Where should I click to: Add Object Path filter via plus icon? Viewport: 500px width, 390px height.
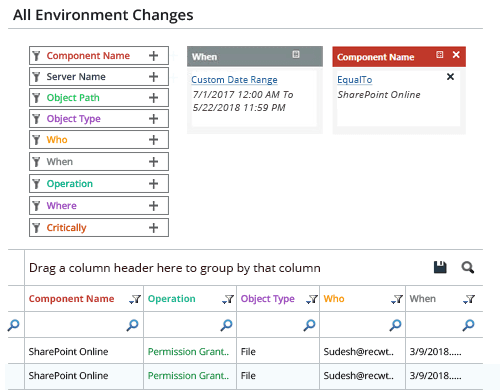coord(153,98)
